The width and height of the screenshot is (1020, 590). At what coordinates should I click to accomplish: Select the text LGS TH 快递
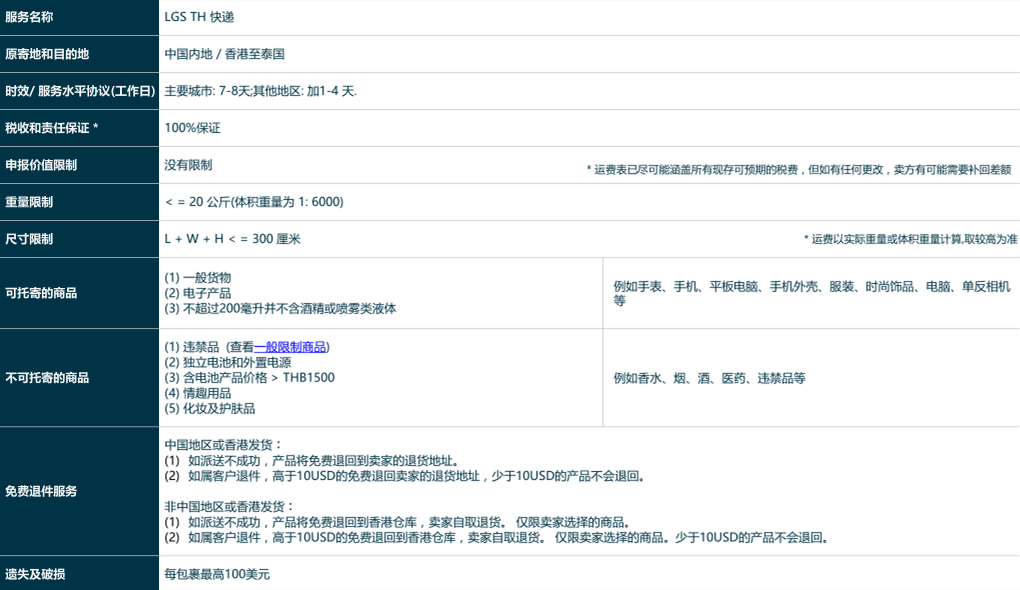point(199,17)
